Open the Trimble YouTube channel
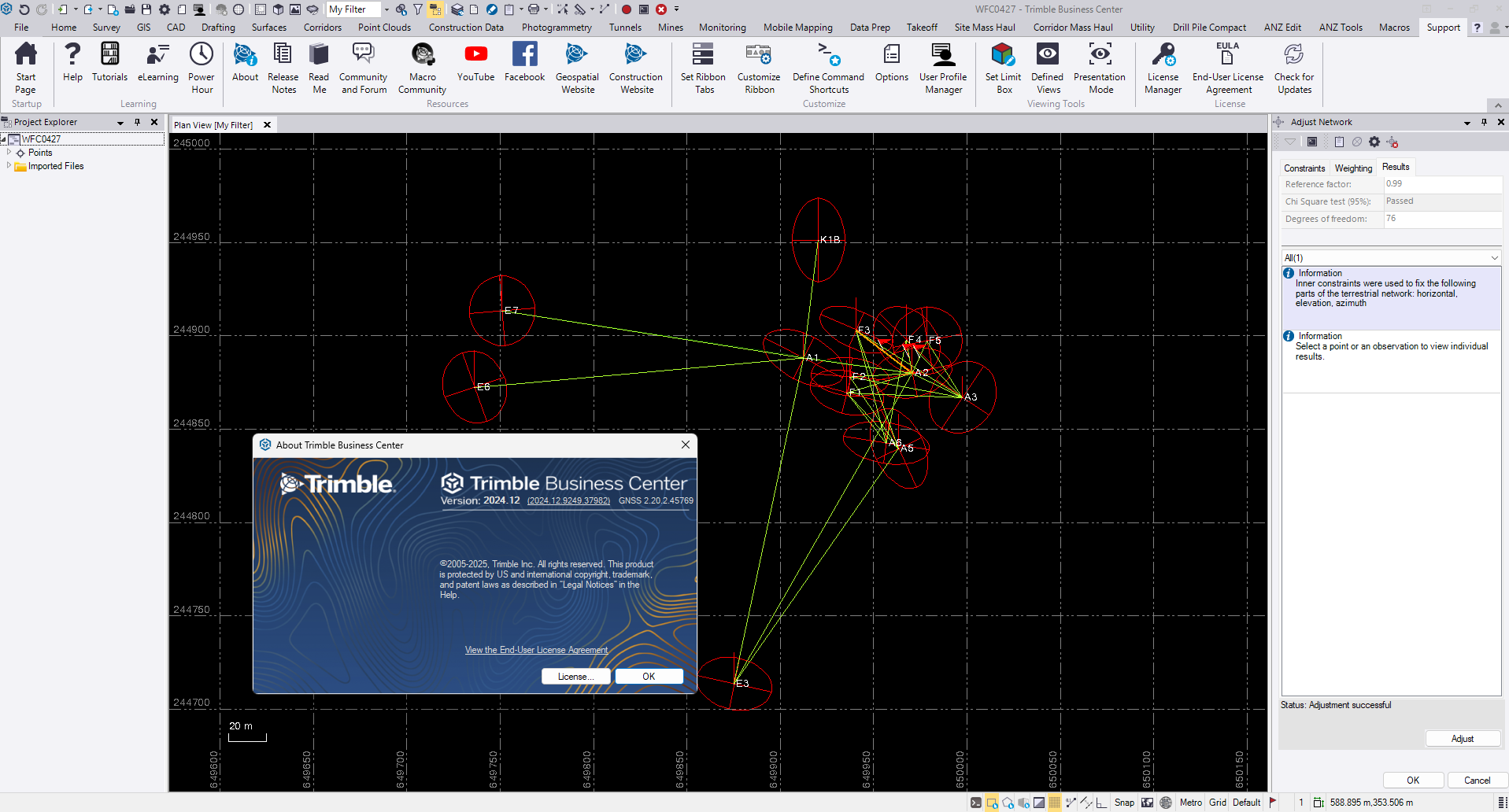 (x=475, y=62)
